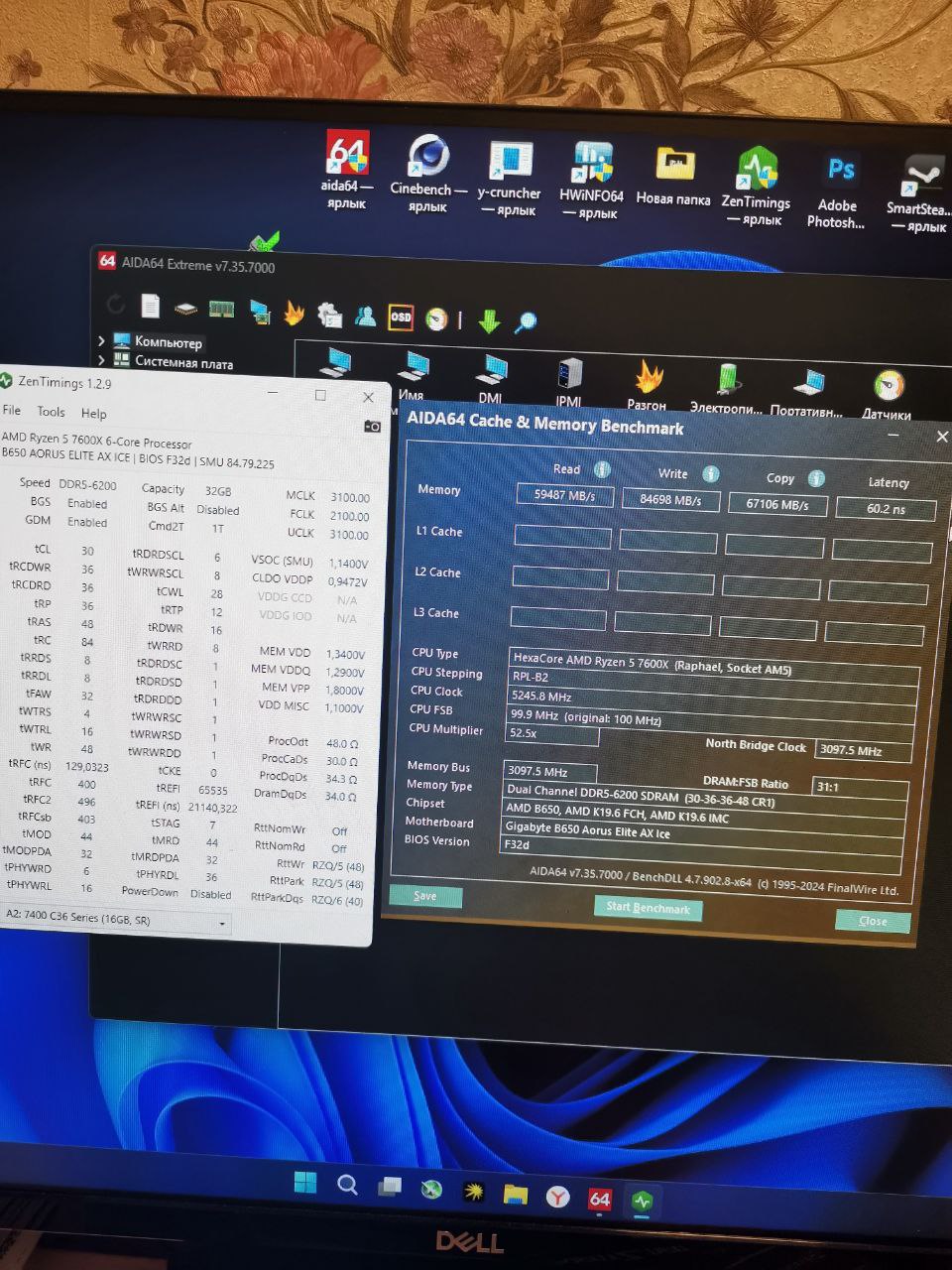This screenshot has width=952, height=1270.
Task: Open Windows taskbar Search
Action: pos(347,1185)
